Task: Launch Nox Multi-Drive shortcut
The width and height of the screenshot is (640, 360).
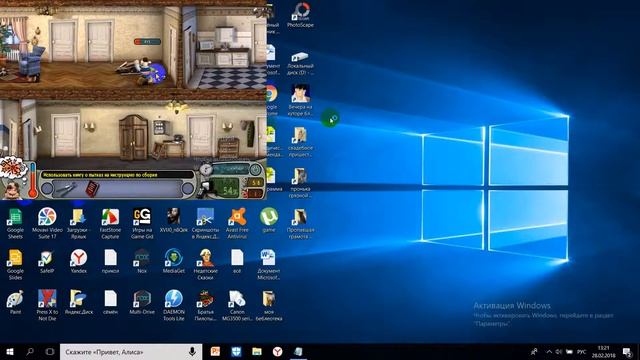Action: tap(142, 302)
